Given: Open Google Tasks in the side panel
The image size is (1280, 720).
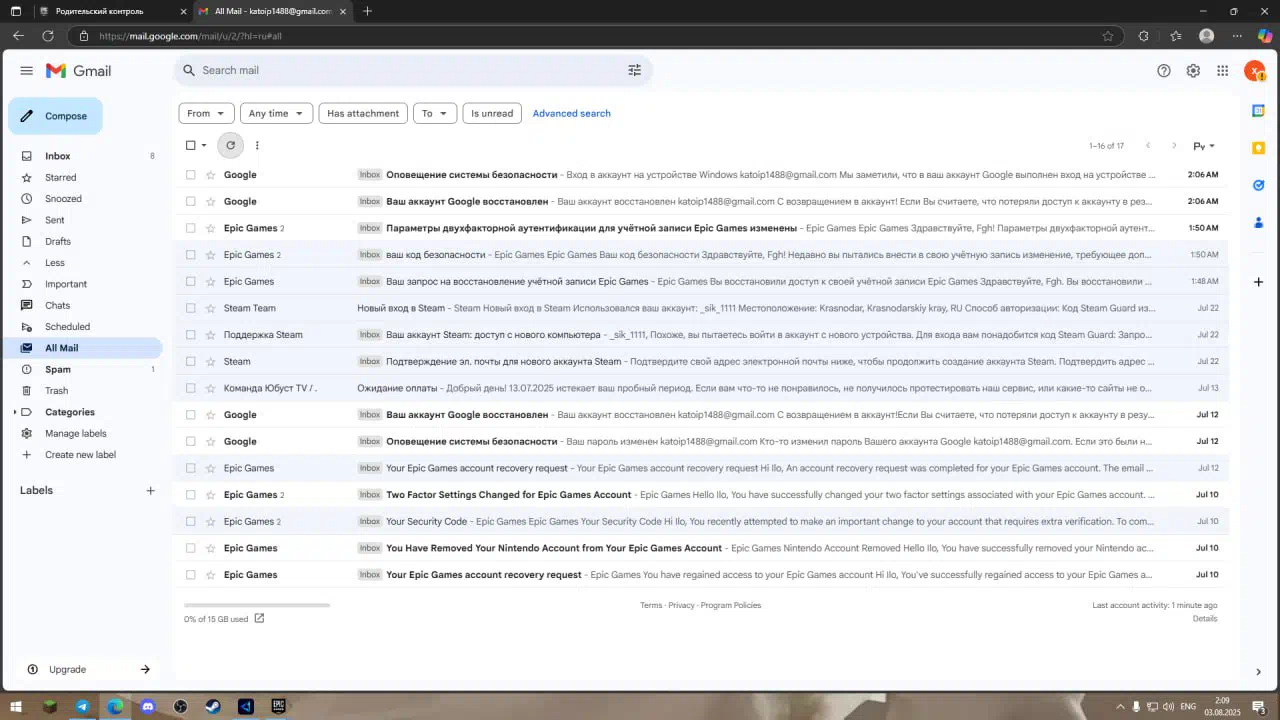Looking at the screenshot, I should coord(1258,185).
